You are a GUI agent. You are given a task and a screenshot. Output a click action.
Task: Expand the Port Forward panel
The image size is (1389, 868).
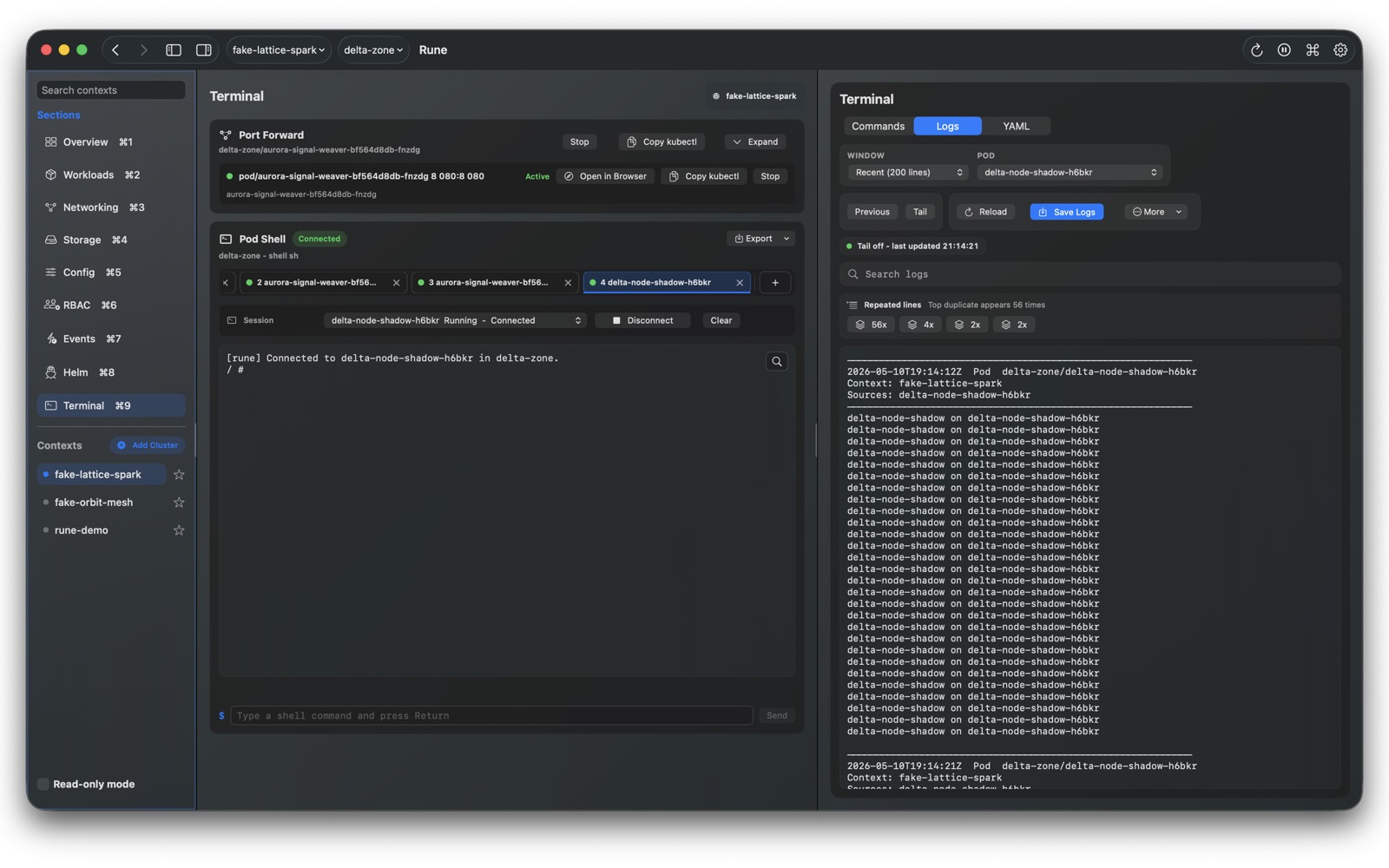click(755, 142)
